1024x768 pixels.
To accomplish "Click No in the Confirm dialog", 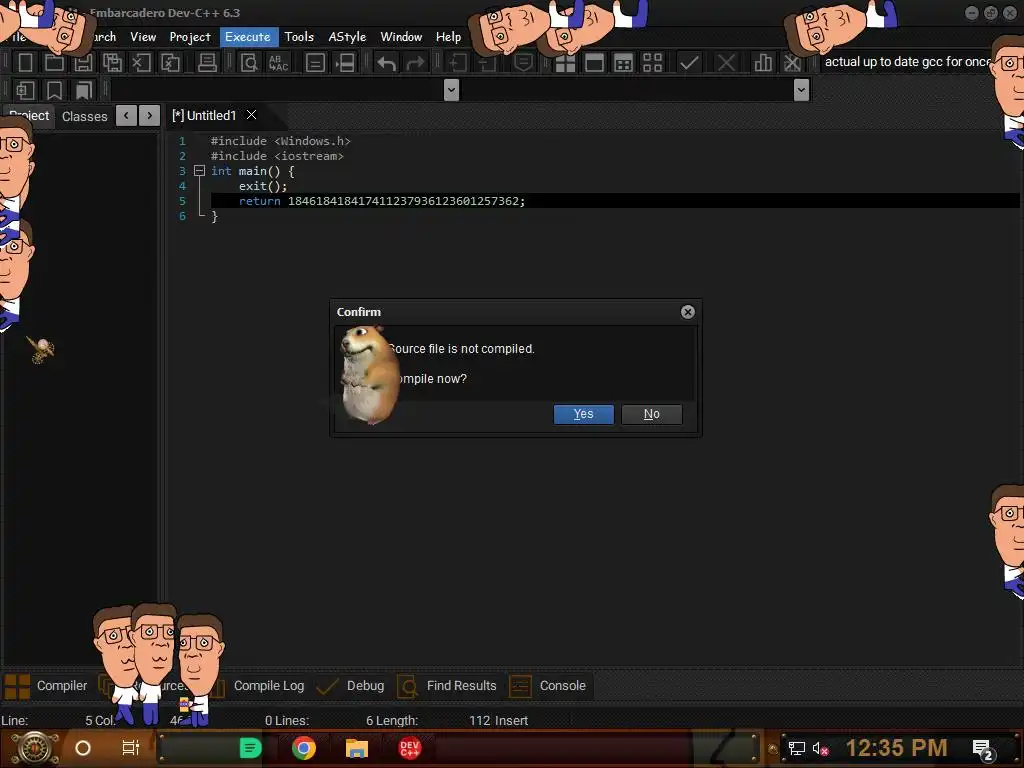I will (x=651, y=414).
